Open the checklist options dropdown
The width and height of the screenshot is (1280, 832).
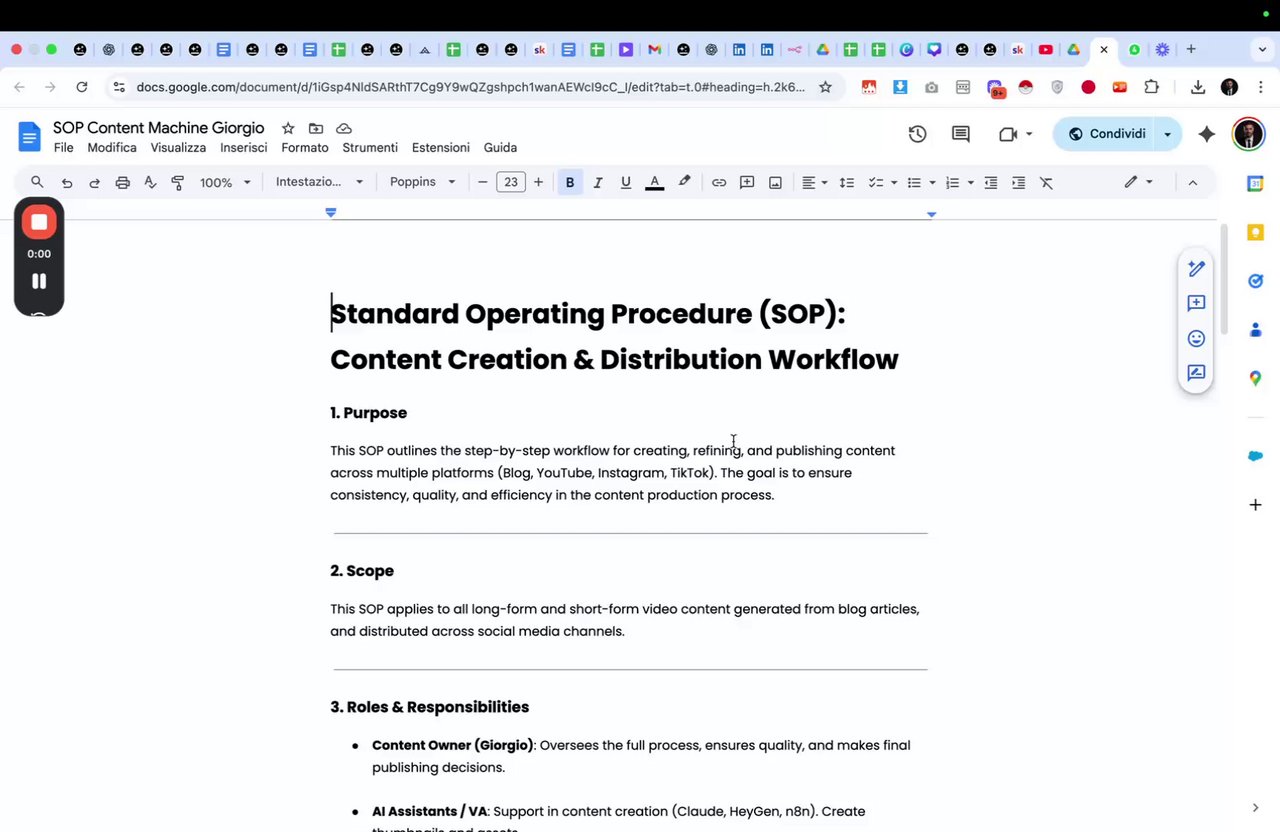coord(882,182)
